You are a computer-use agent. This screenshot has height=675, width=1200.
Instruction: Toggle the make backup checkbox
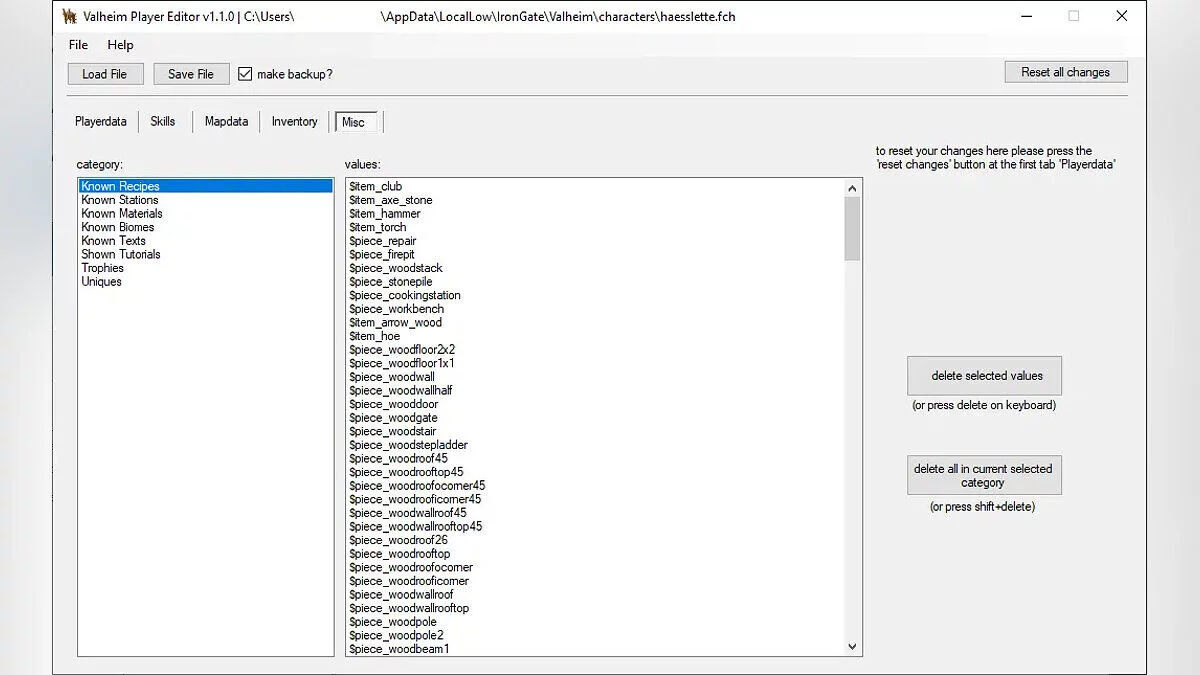coord(245,74)
